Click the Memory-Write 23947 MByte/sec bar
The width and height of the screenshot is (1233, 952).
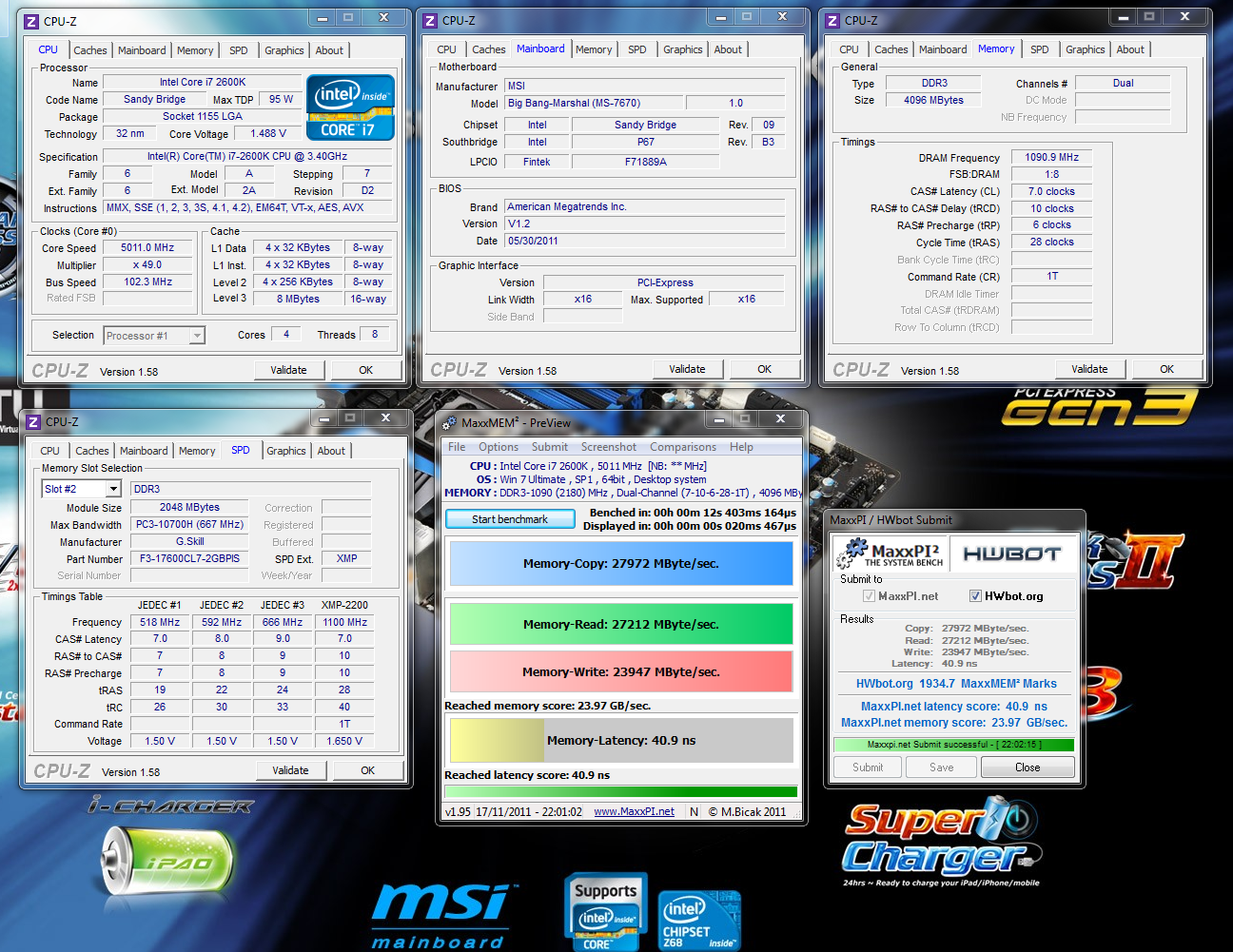point(621,671)
